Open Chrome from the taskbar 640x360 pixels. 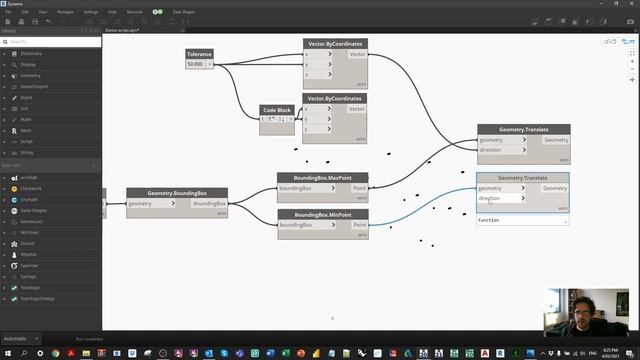pos(56,353)
